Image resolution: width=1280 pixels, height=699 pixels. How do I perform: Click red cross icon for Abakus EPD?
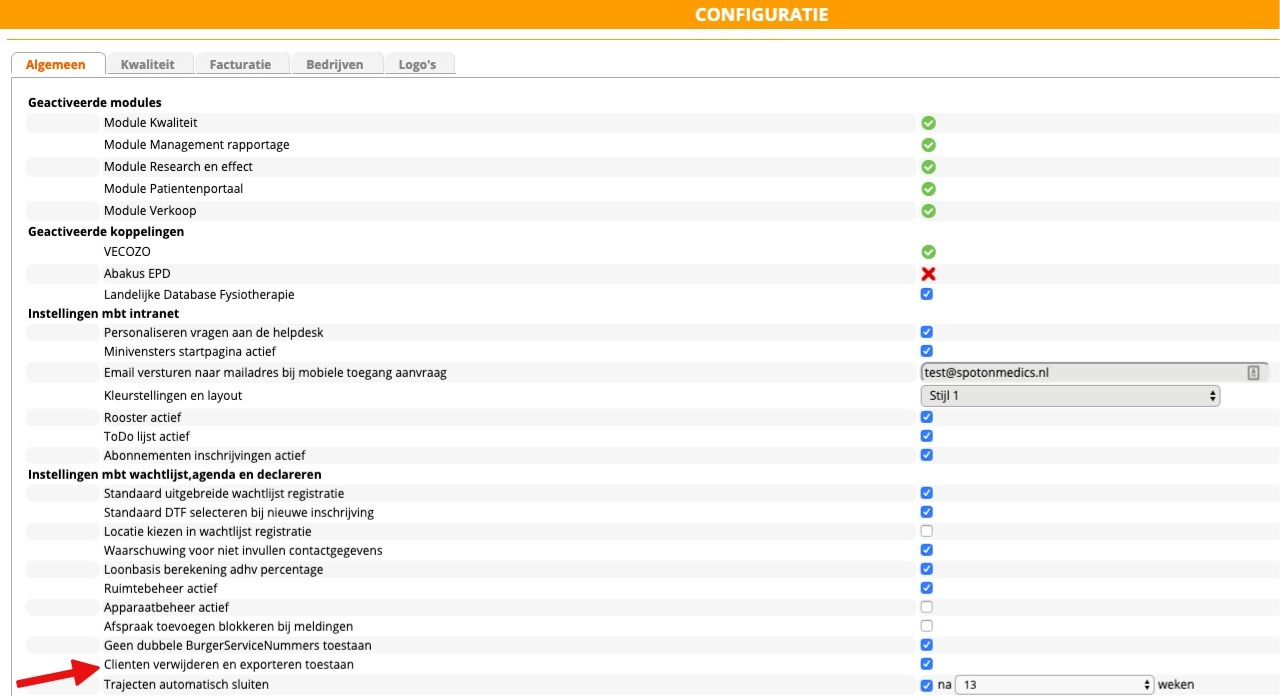pos(928,274)
